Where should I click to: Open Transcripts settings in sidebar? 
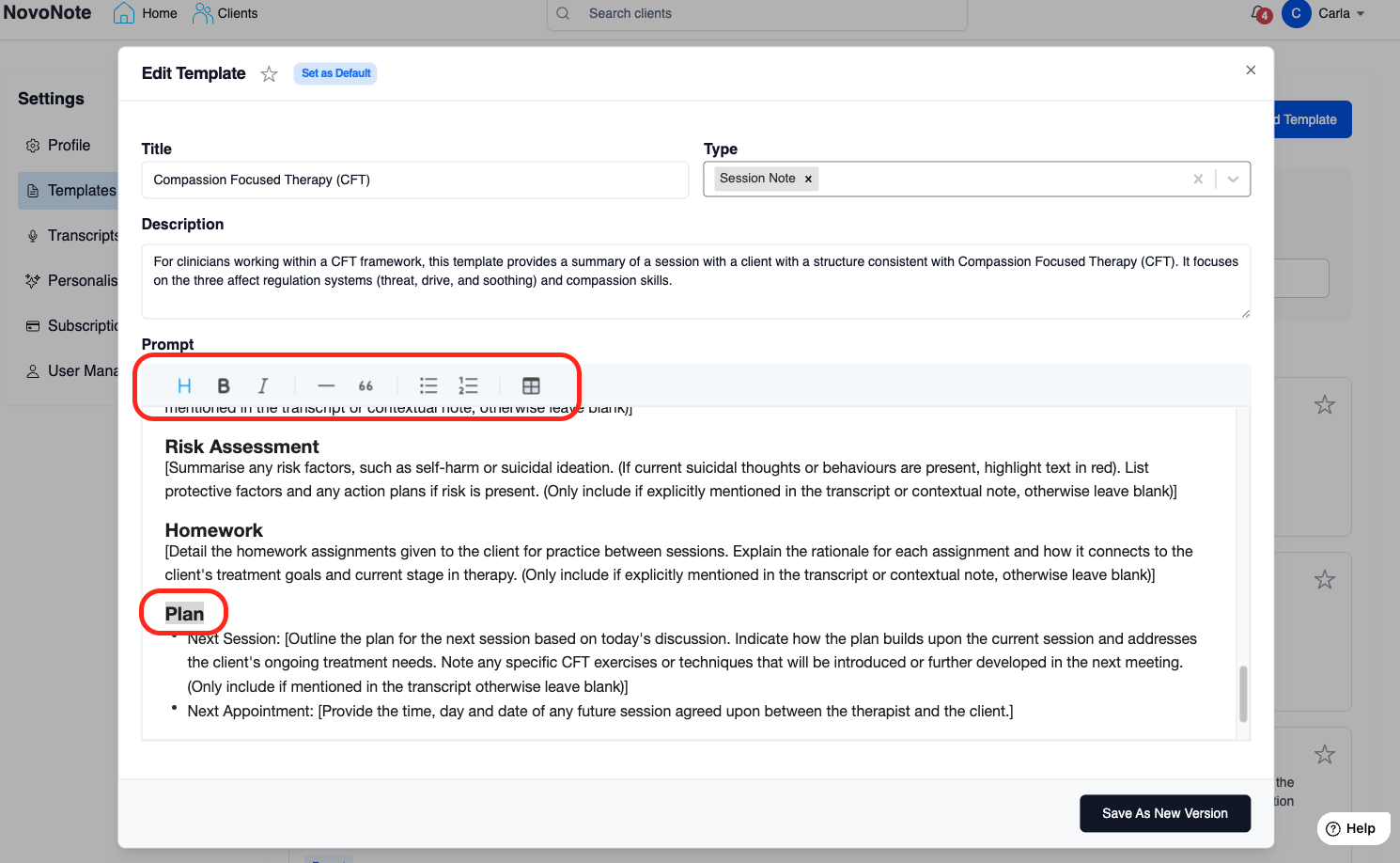71,235
